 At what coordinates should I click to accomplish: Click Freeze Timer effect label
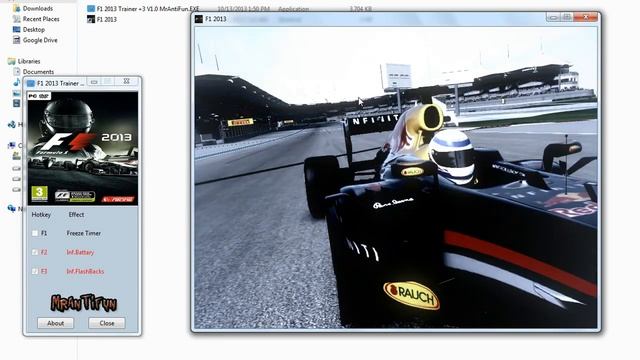tap(84, 233)
